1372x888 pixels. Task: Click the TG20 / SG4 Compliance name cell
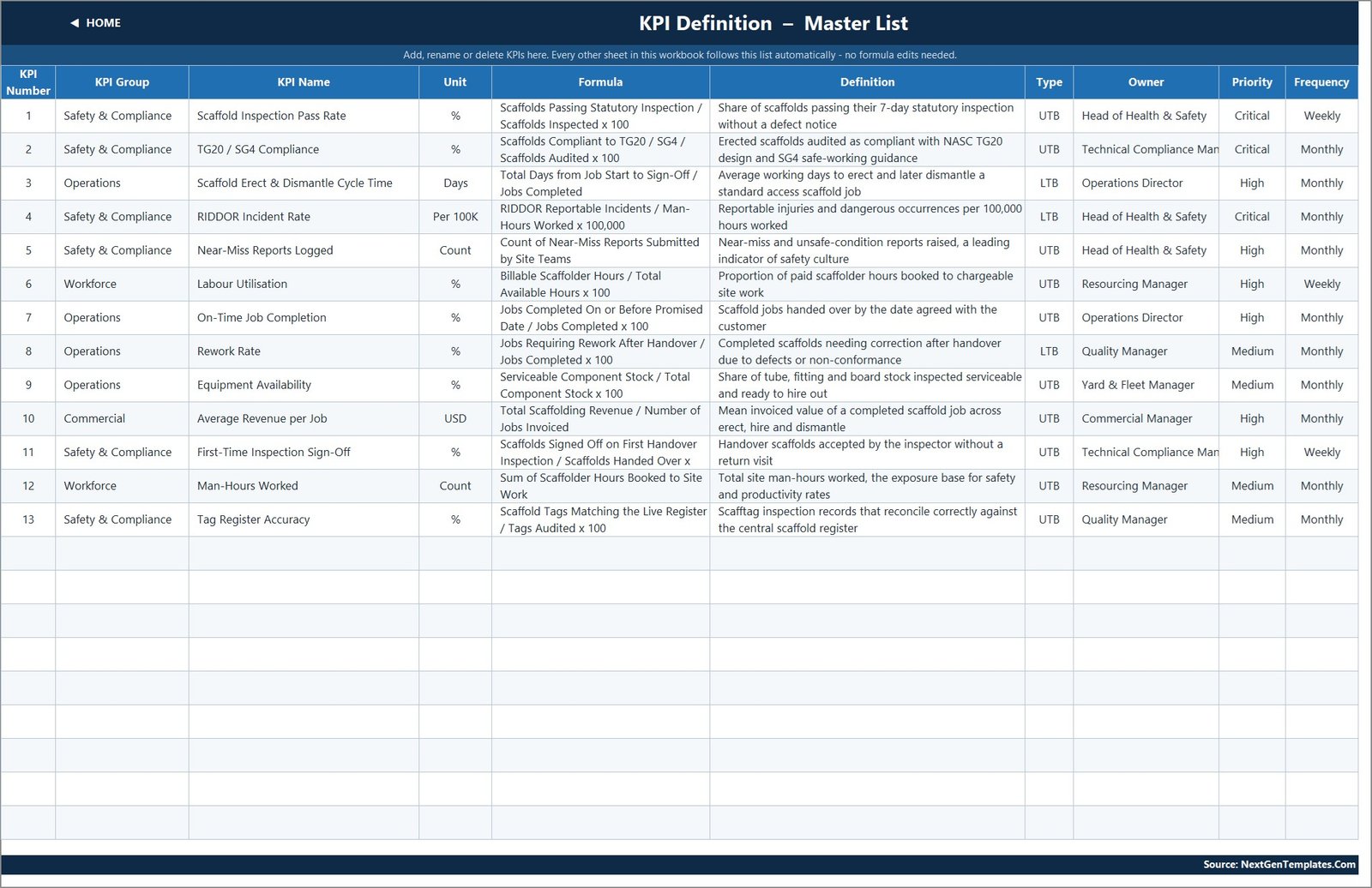coord(304,149)
